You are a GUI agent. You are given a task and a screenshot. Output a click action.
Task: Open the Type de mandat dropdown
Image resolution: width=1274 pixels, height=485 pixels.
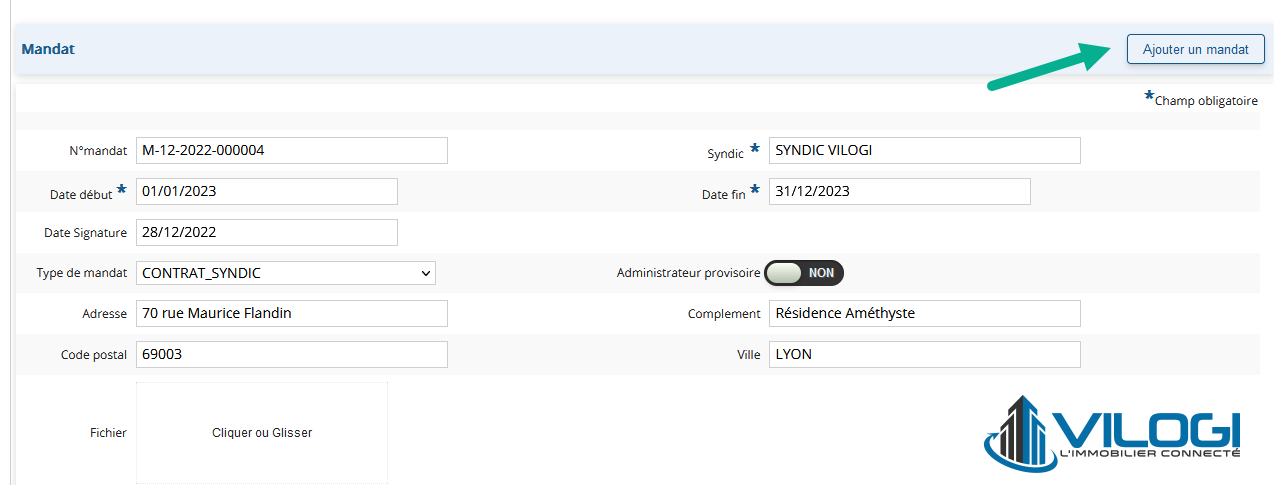(286, 272)
